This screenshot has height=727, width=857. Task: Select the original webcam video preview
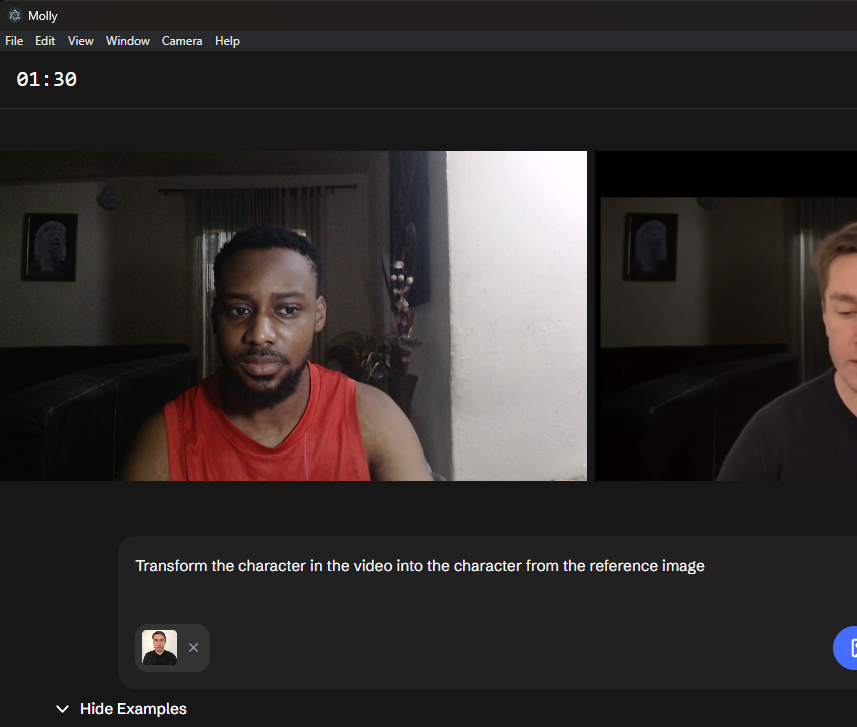click(x=293, y=316)
